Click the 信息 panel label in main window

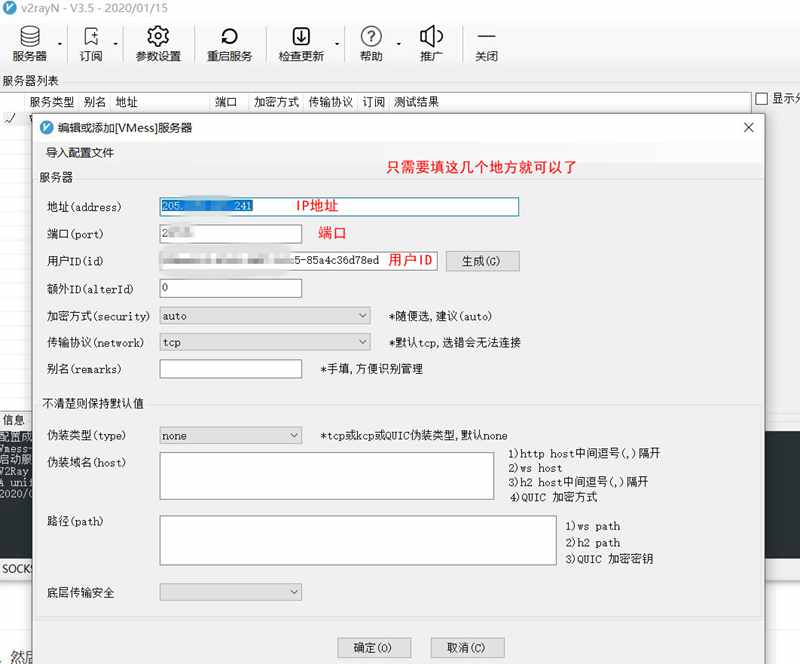(13, 420)
